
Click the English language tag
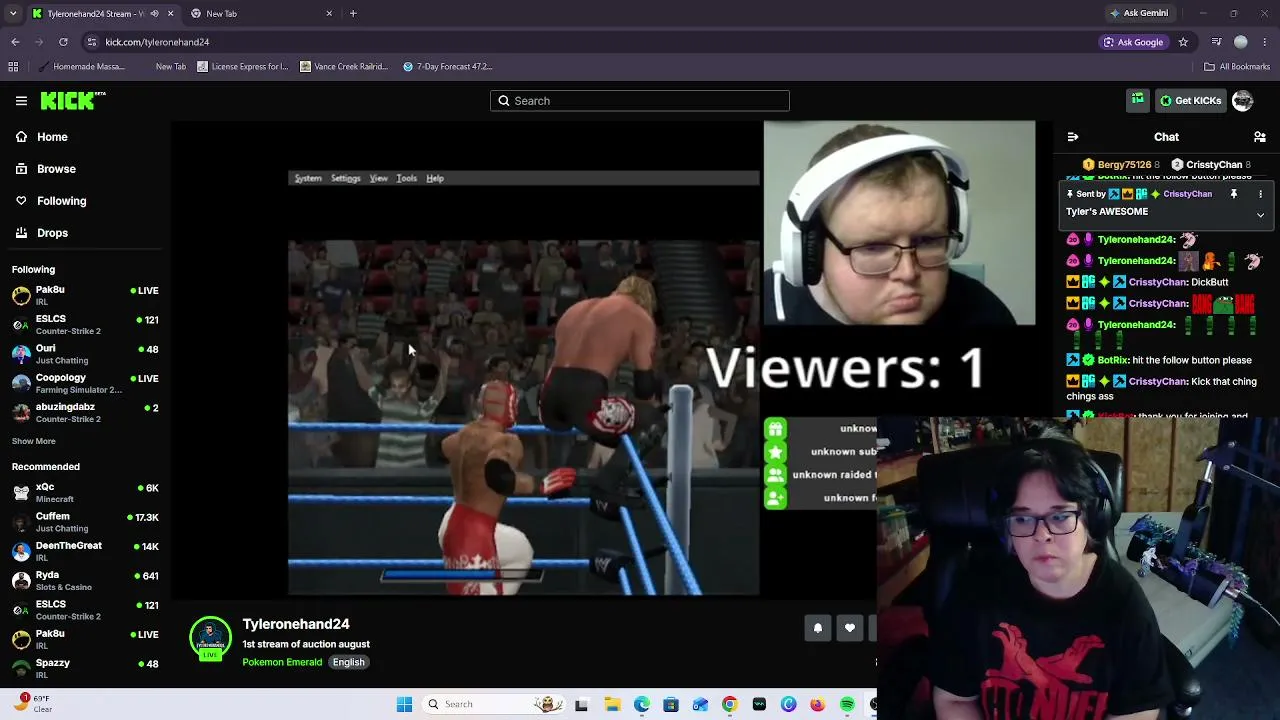(x=349, y=662)
